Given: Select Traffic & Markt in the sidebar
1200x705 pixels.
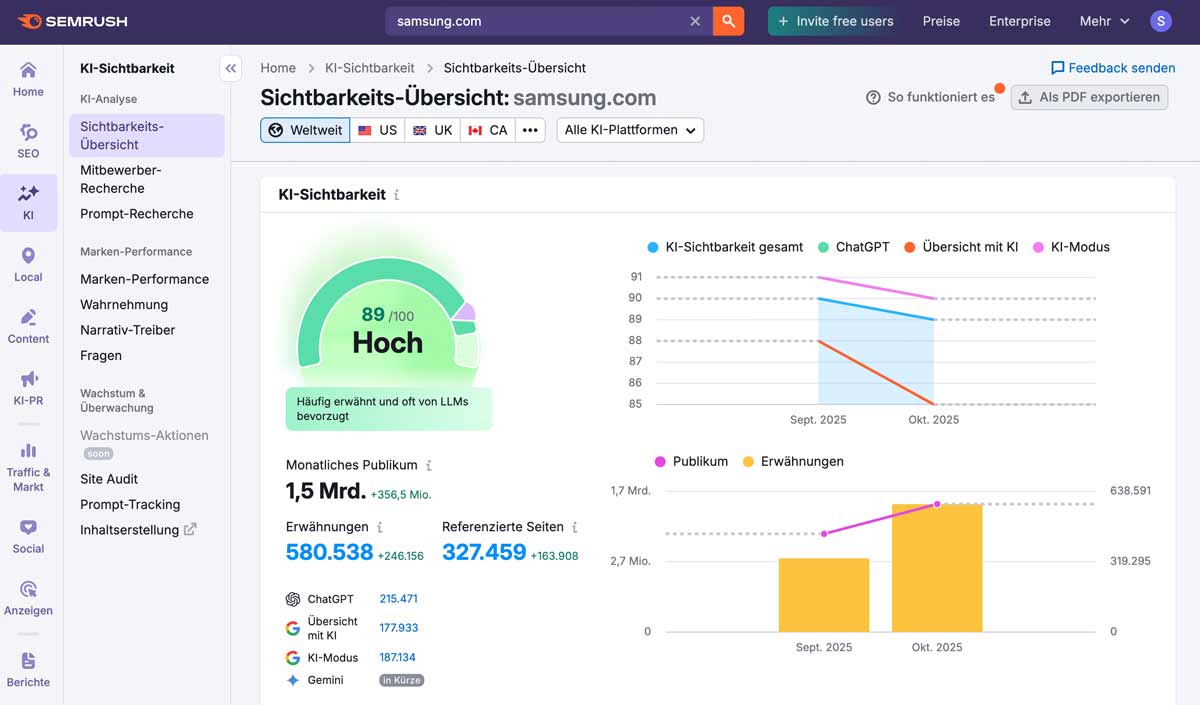Looking at the screenshot, I should pyautogui.click(x=28, y=463).
